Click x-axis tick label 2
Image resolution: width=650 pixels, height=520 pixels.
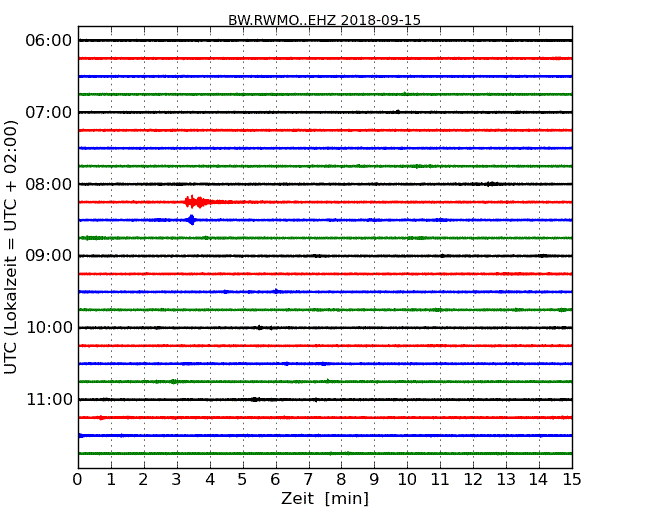coord(143,480)
